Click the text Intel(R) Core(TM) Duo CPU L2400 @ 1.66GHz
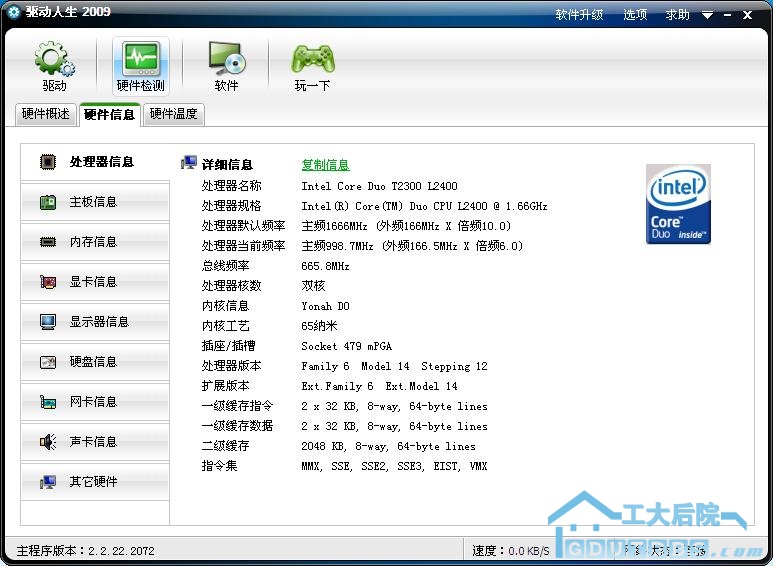 click(424, 206)
